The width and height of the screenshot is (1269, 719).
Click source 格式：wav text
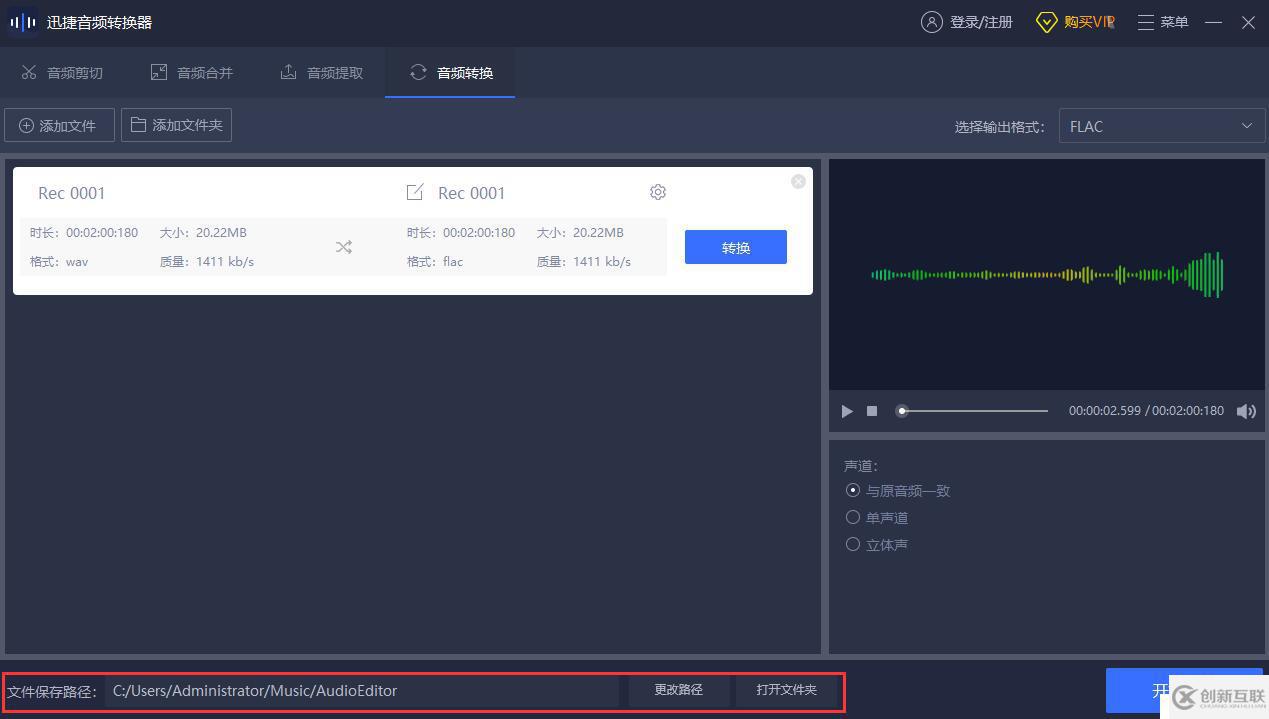59,262
